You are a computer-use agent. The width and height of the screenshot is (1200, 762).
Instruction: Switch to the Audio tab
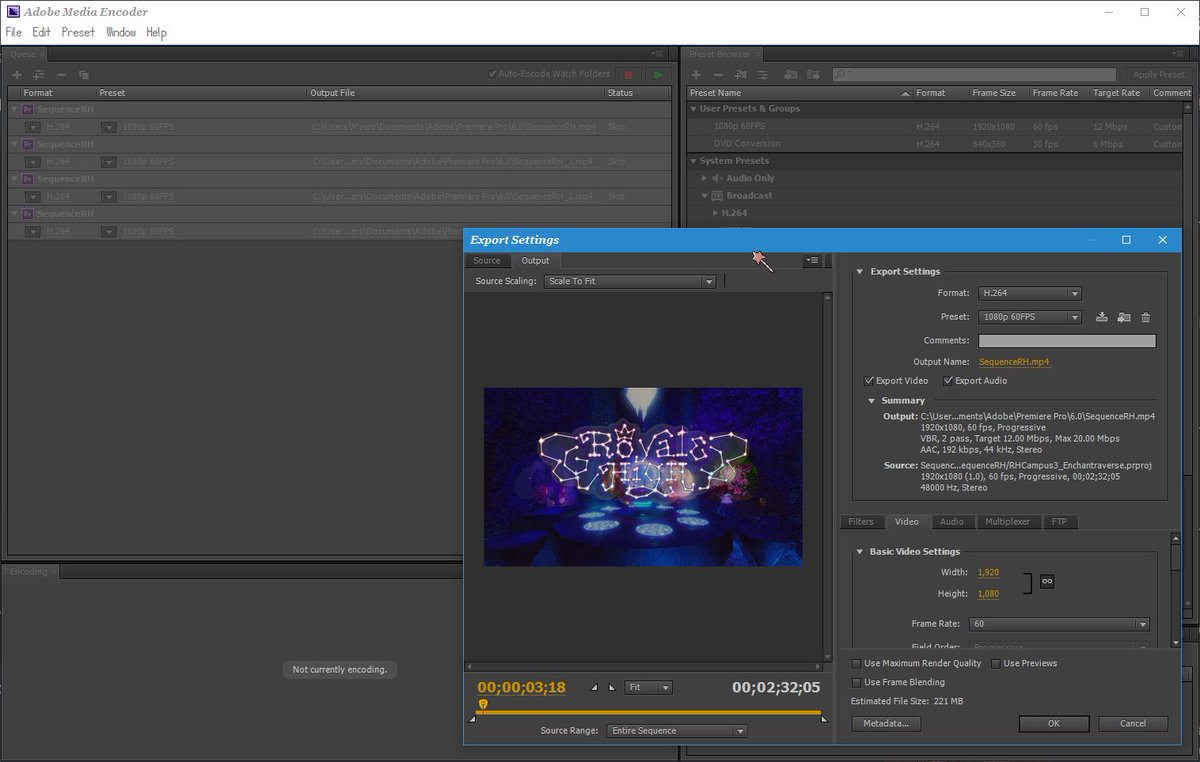click(x=952, y=522)
